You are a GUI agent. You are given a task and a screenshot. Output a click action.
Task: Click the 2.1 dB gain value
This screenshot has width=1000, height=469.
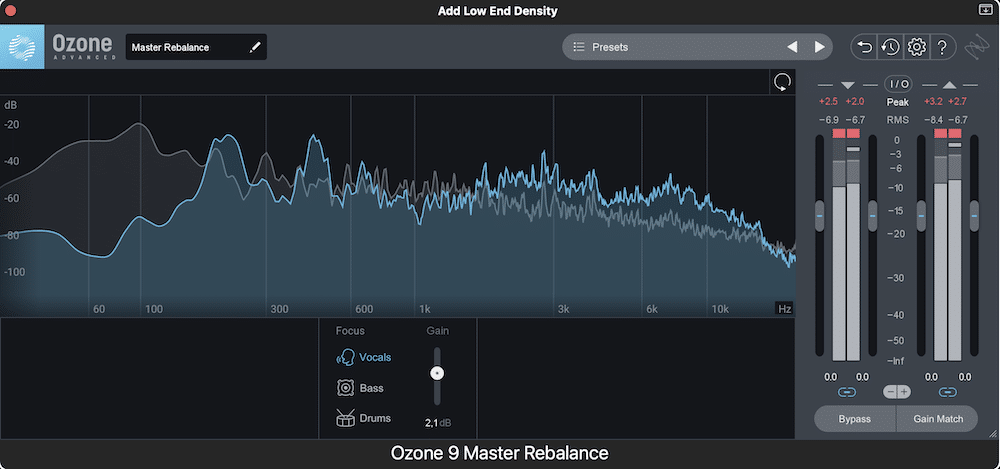439,423
